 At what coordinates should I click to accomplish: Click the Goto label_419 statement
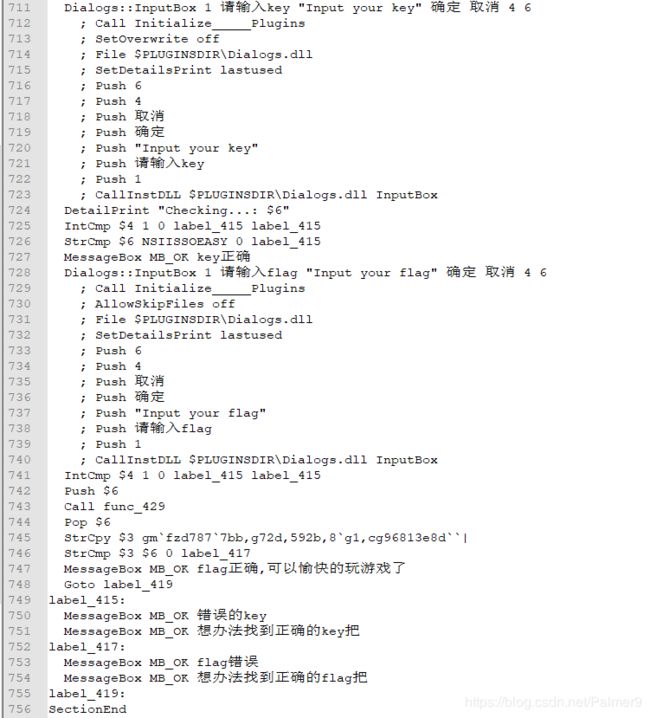coord(118,584)
